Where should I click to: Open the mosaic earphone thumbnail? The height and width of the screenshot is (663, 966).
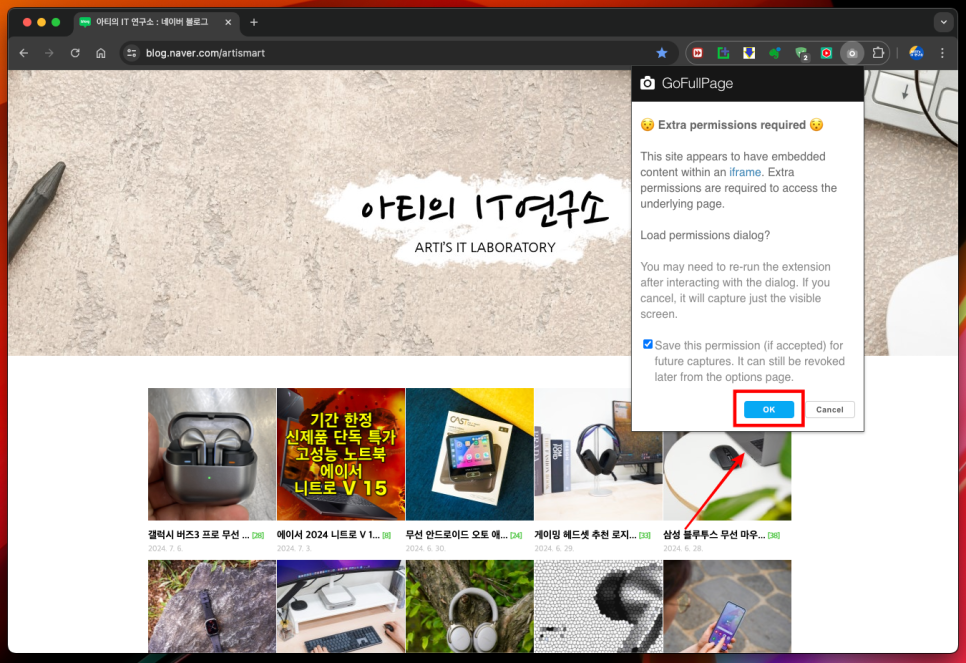coord(598,606)
